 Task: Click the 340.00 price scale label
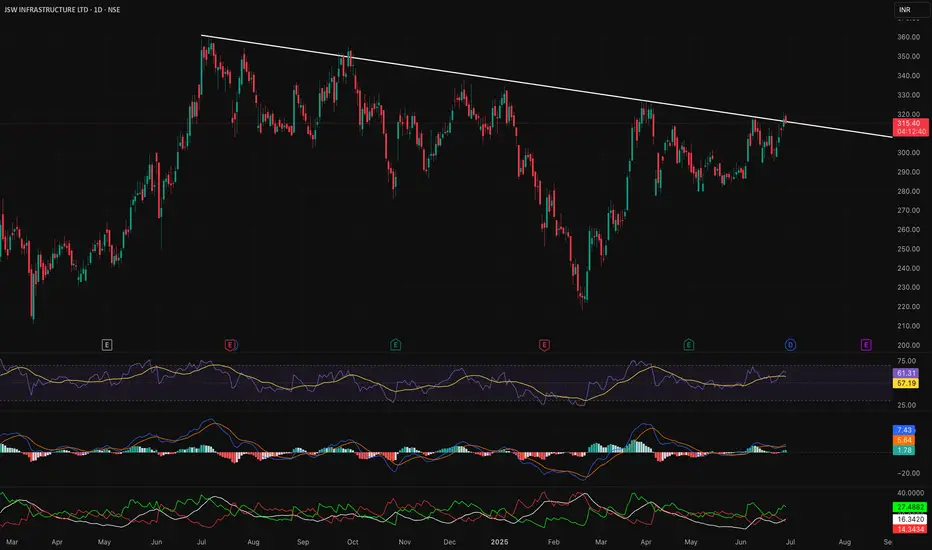coord(908,76)
